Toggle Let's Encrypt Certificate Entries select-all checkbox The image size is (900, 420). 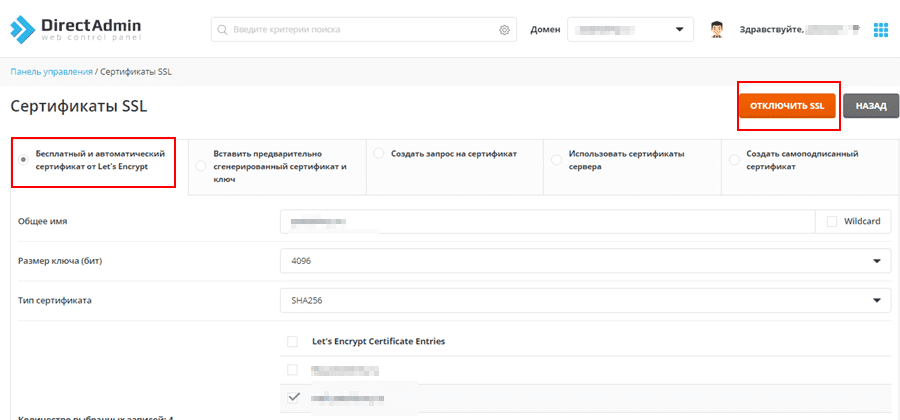click(293, 341)
